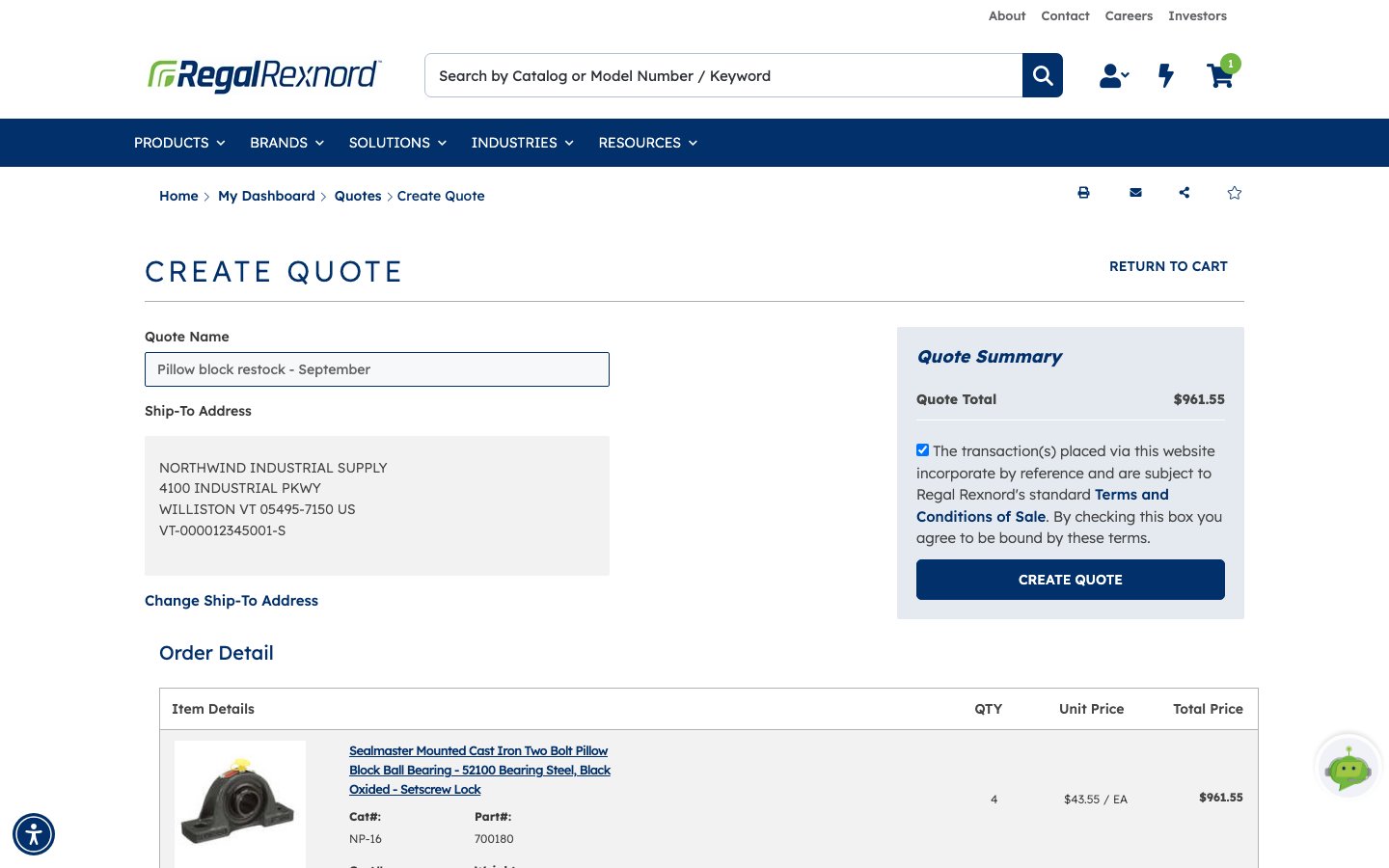Expand the INDUSTRIES menu
Screen dimensions: 1389x868
pyautogui.click(x=522, y=143)
